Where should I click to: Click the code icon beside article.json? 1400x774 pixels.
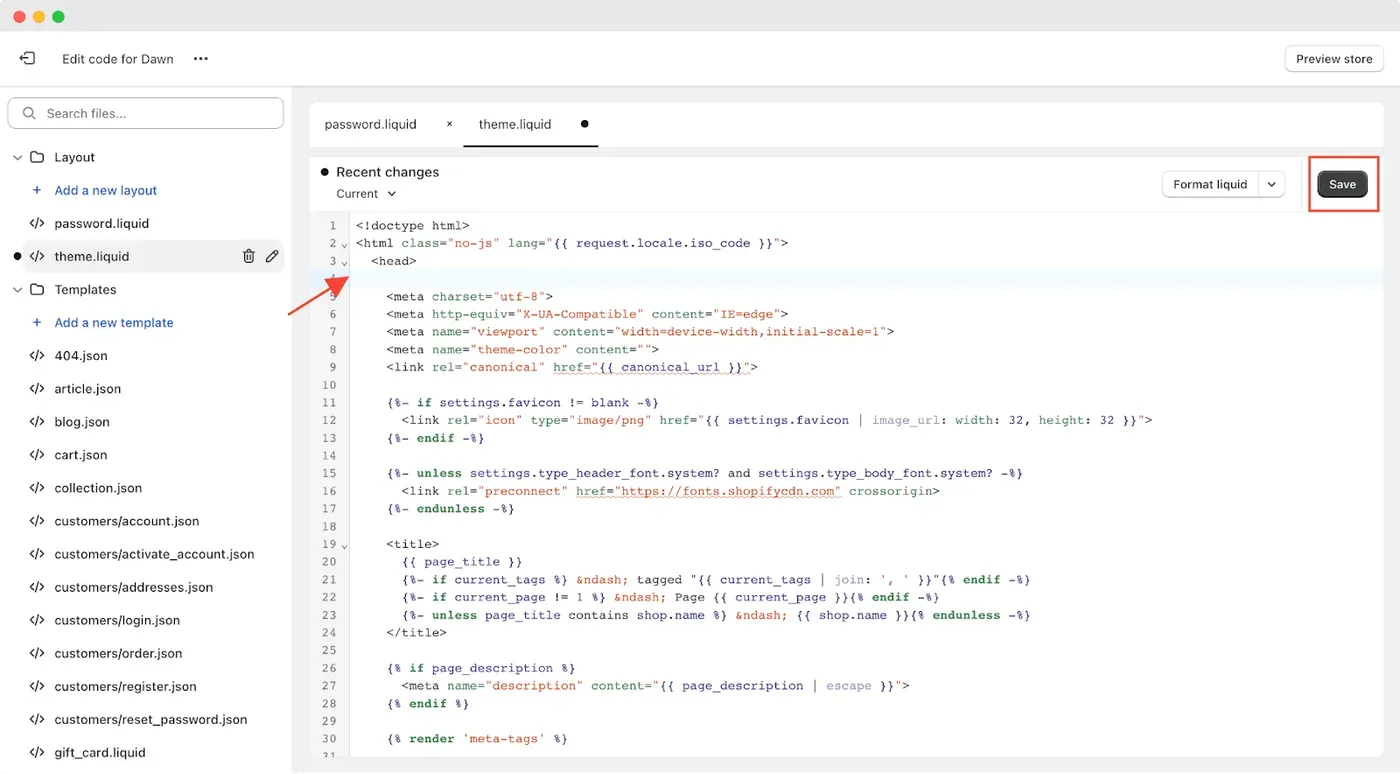tap(37, 388)
